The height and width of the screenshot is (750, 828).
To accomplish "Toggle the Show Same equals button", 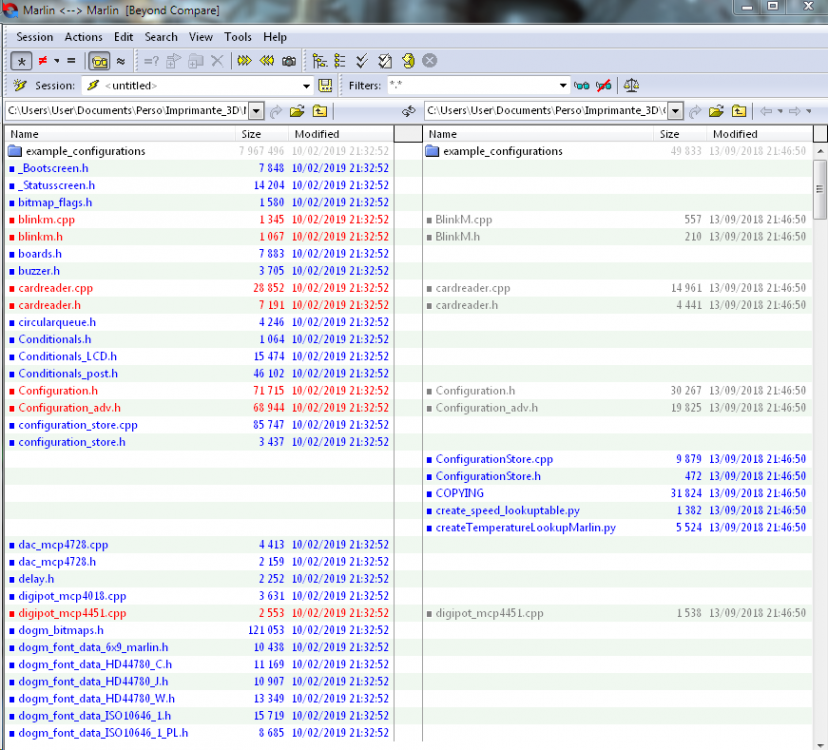I will click(x=71, y=61).
